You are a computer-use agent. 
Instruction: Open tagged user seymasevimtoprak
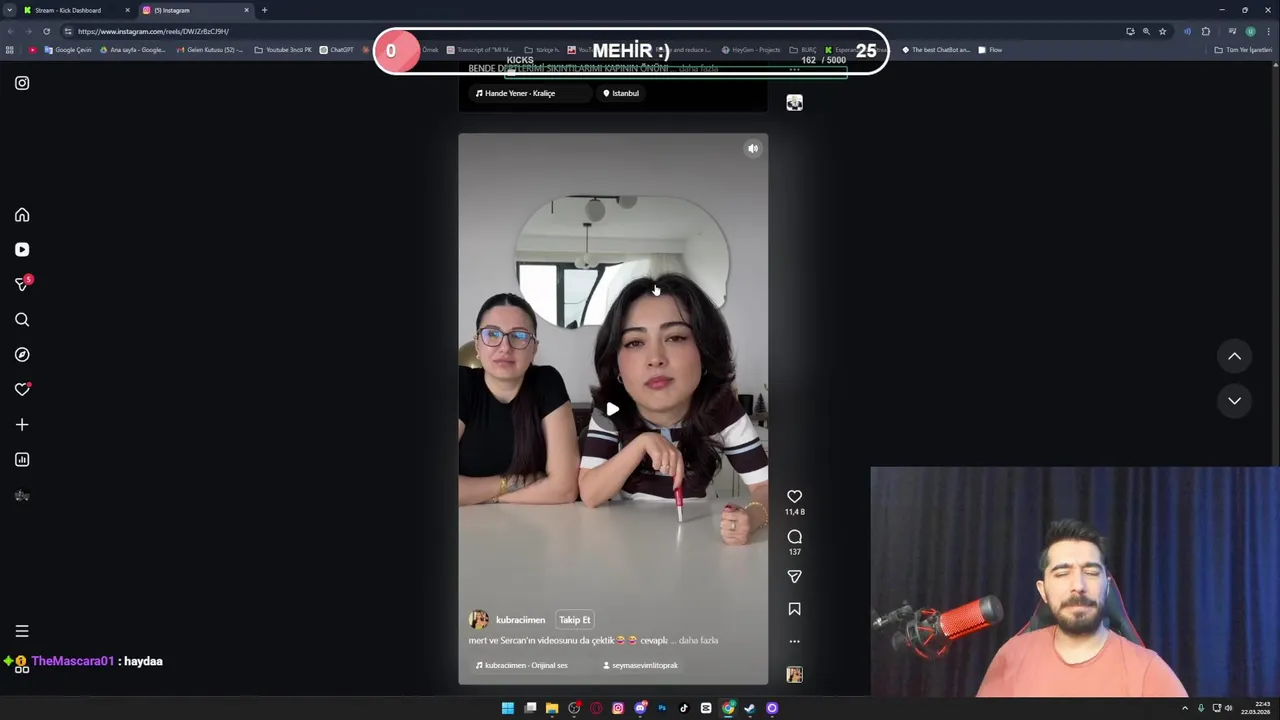(x=640, y=666)
